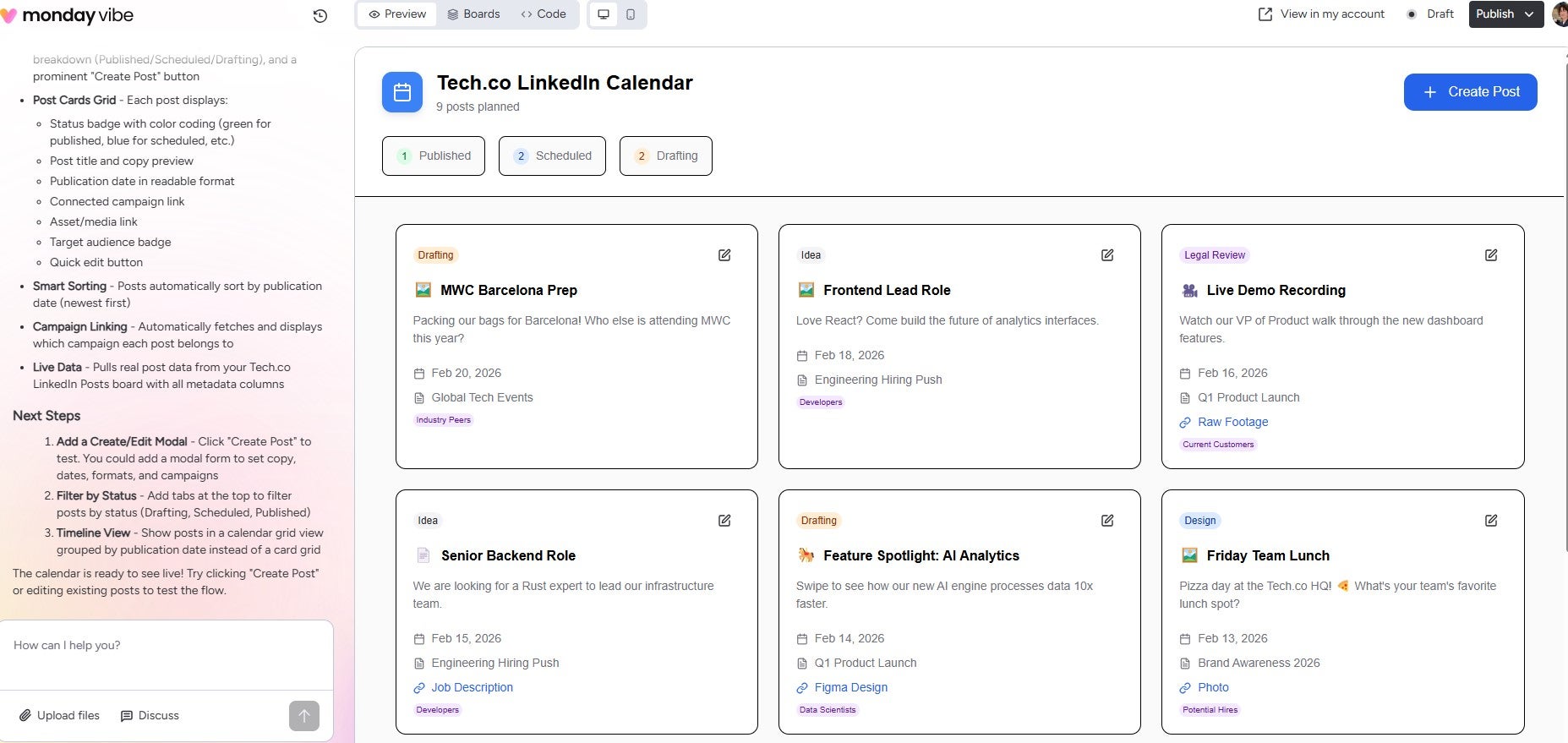This screenshot has height=743, width=1568.
Task: Send the chat message arrow button
Action: pyautogui.click(x=304, y=716)
